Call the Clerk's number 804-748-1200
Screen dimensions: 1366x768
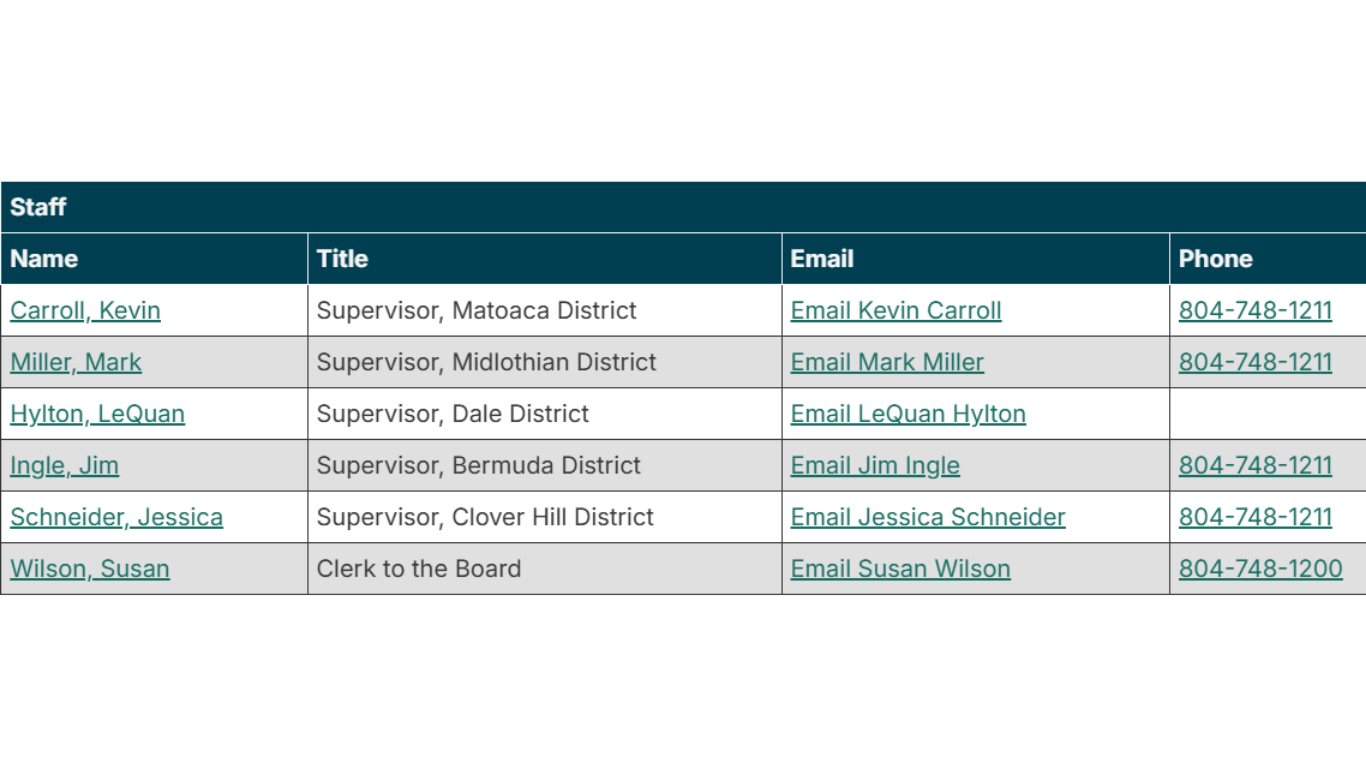pos(1260,569)
